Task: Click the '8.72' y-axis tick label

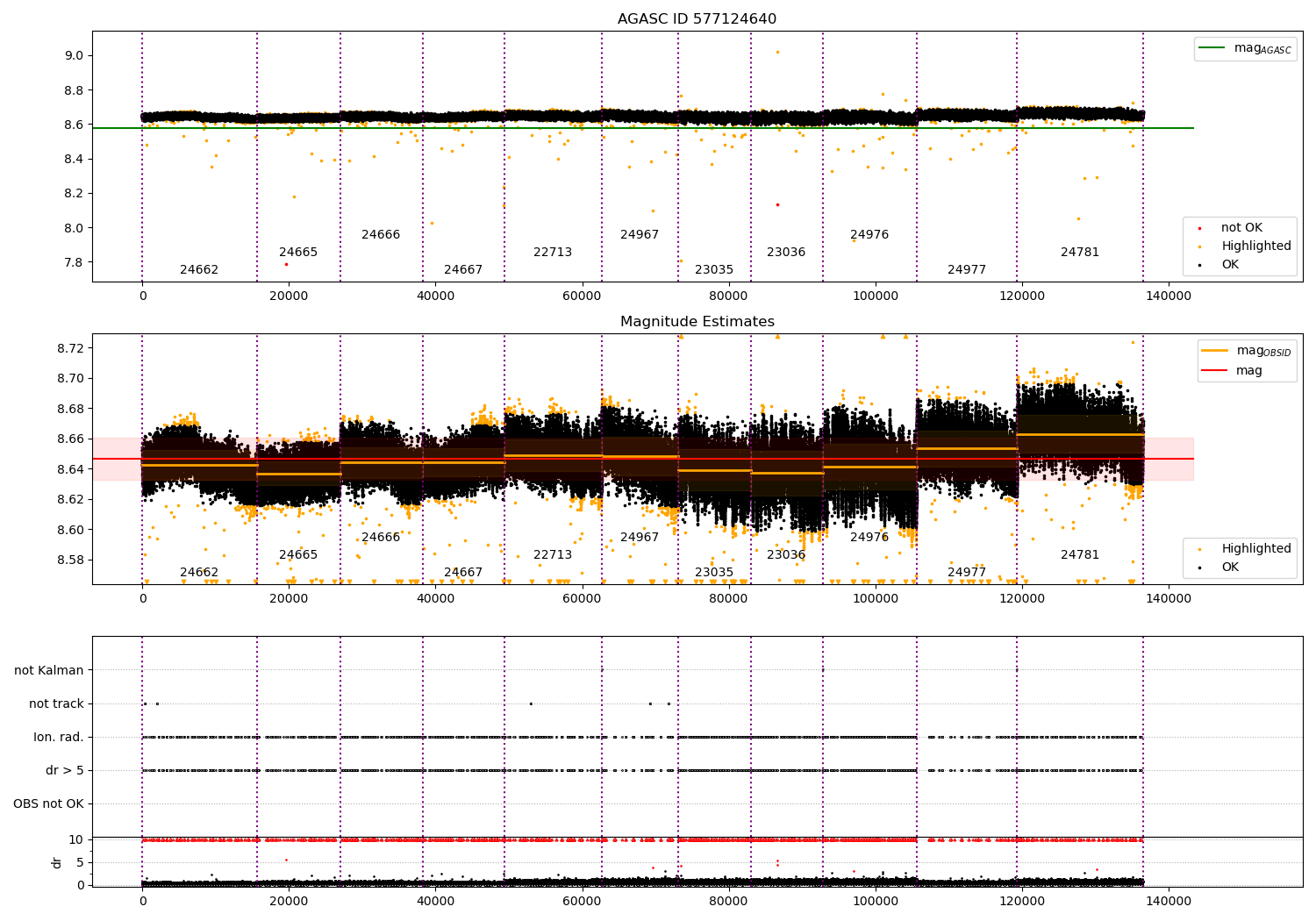Action: (x=70, y=349)
